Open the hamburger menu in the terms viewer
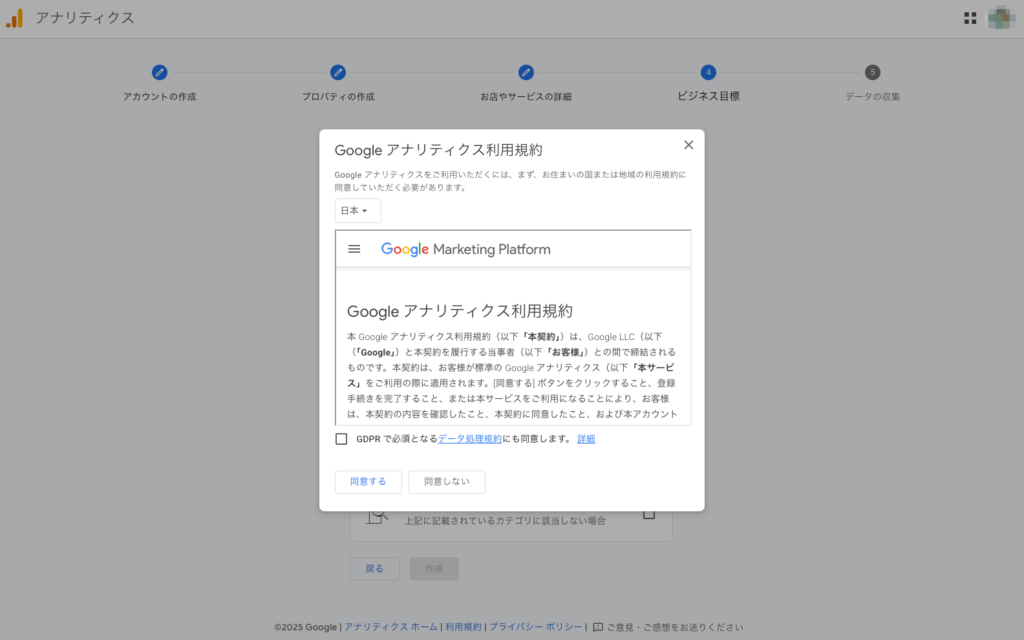 click(354, 248)
